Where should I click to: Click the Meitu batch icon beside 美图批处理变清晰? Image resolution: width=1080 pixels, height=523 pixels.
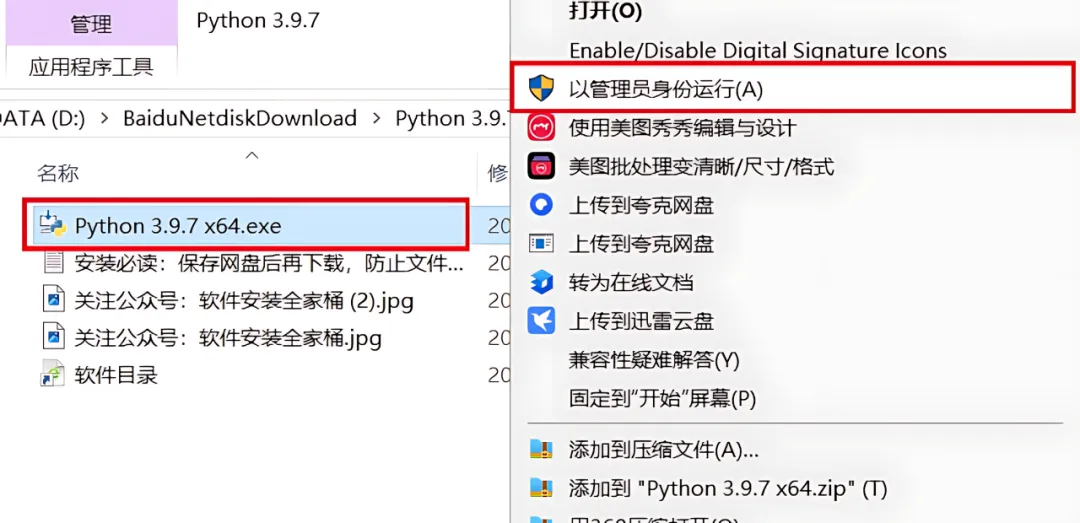[541, 166]
